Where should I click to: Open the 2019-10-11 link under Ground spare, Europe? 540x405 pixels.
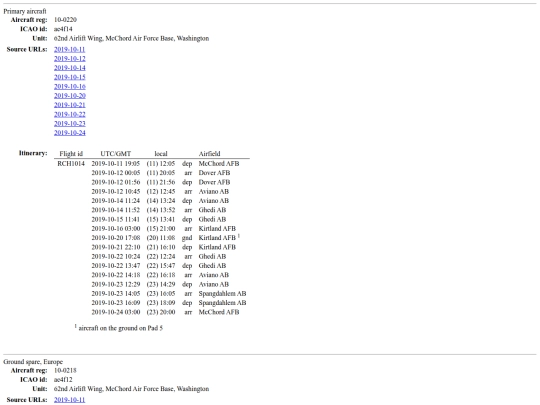[70, 400]
